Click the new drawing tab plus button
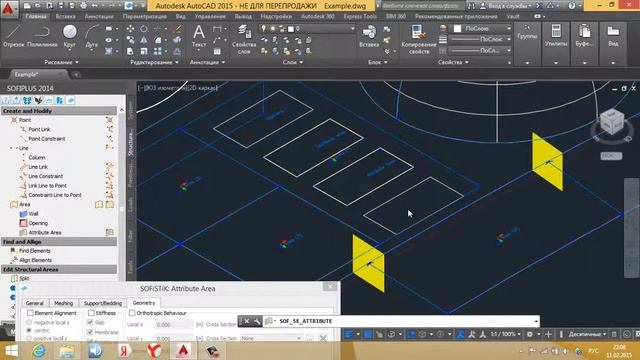Viewport: 640px width, 360px height. [x=76, y=75]
